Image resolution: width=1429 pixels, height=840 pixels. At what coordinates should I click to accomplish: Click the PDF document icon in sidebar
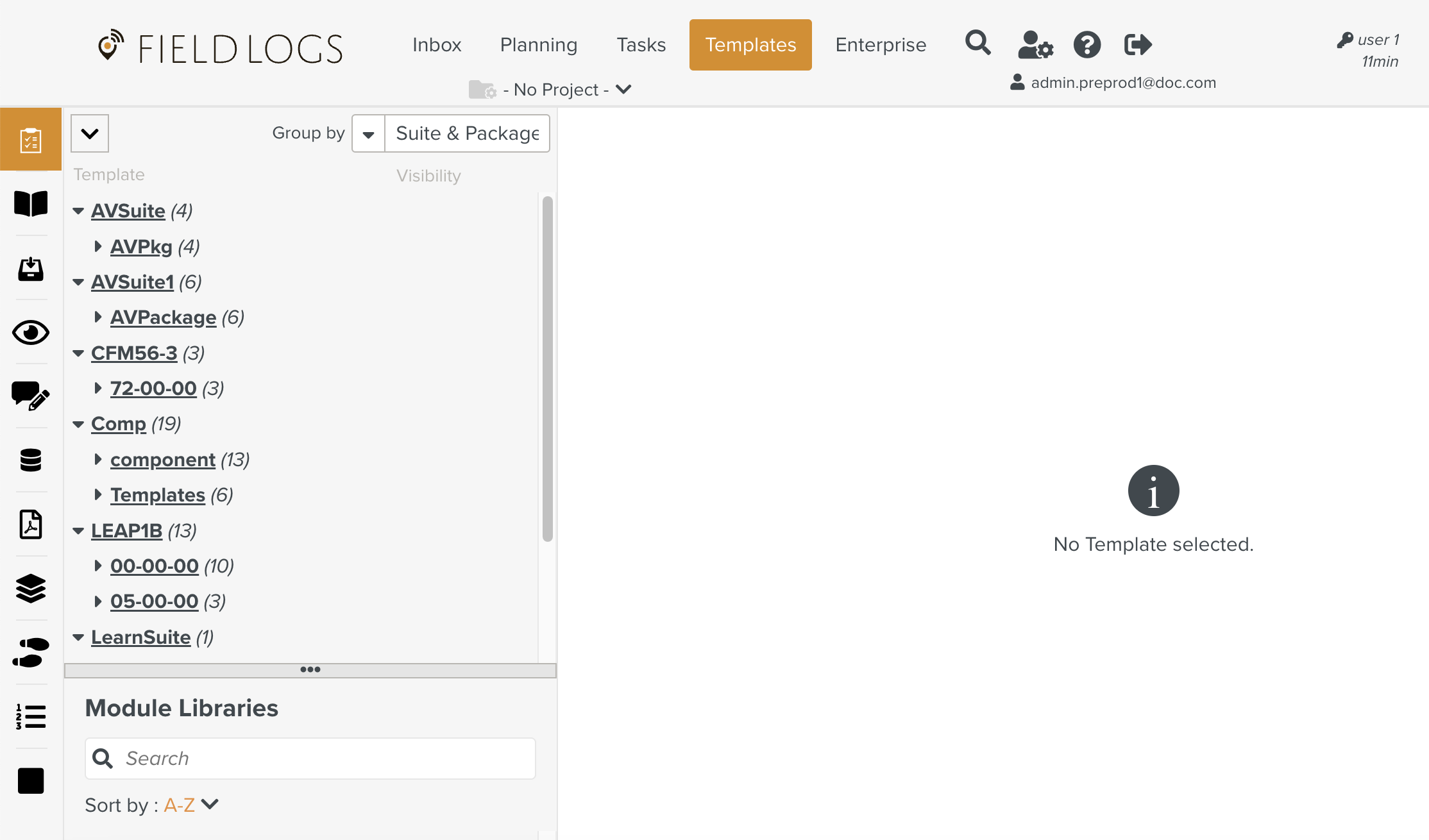point(31,525)
